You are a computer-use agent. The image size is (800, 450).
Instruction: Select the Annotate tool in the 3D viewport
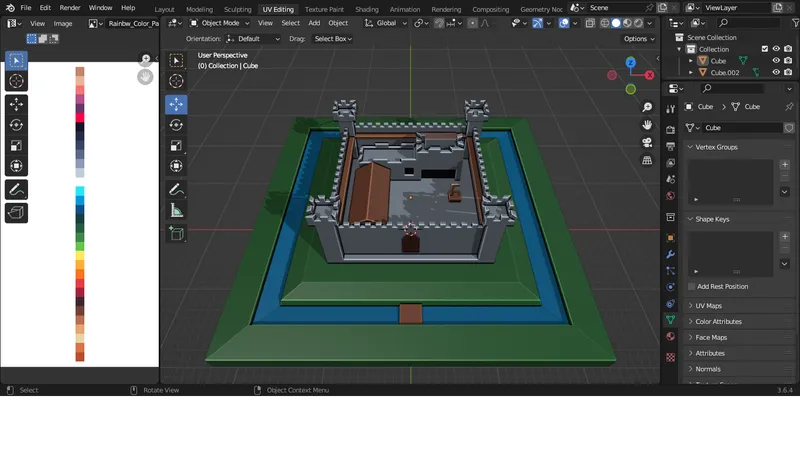tap(176, 190)
